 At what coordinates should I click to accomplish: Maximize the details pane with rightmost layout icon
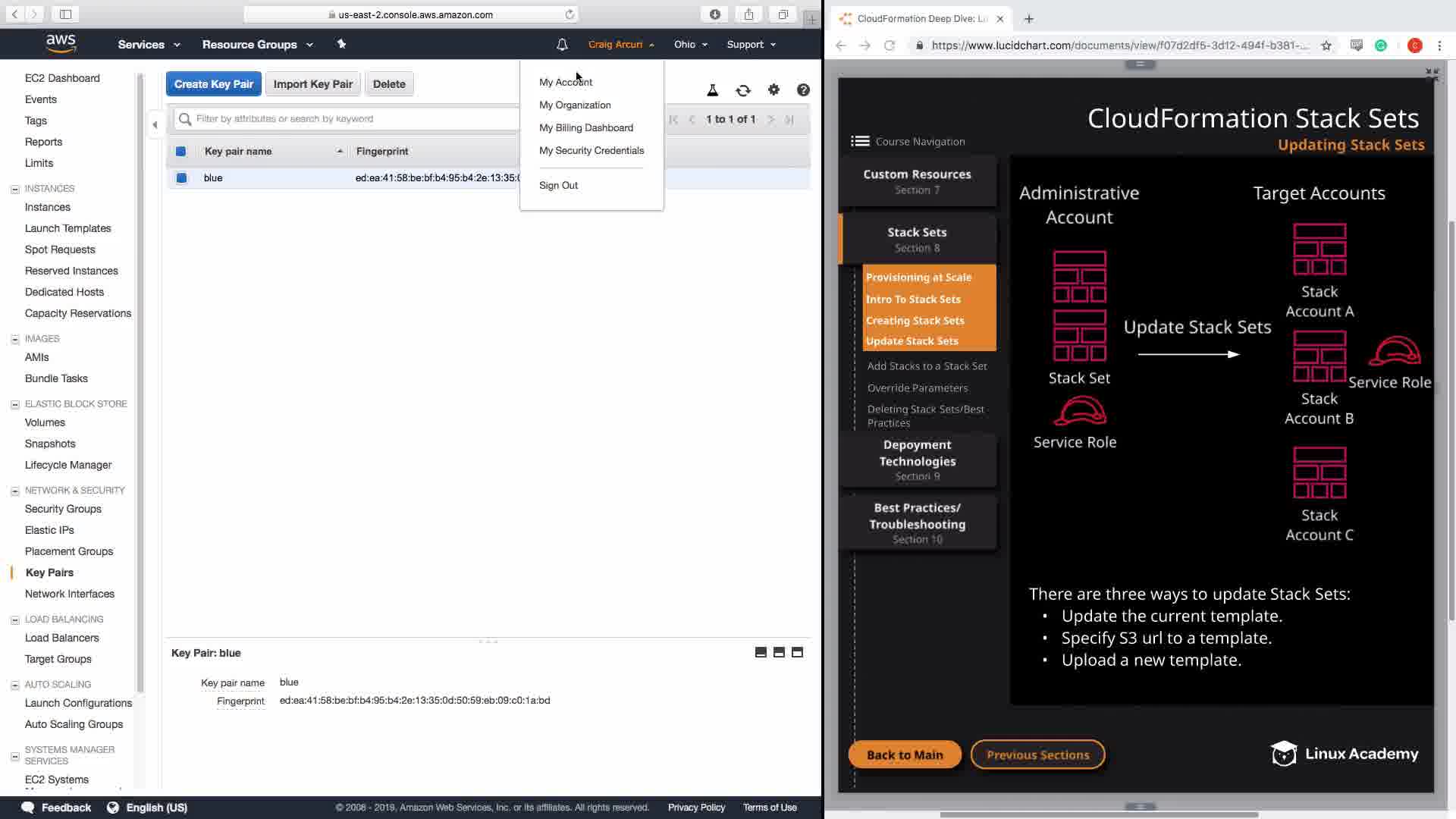[x=797, y=652]
